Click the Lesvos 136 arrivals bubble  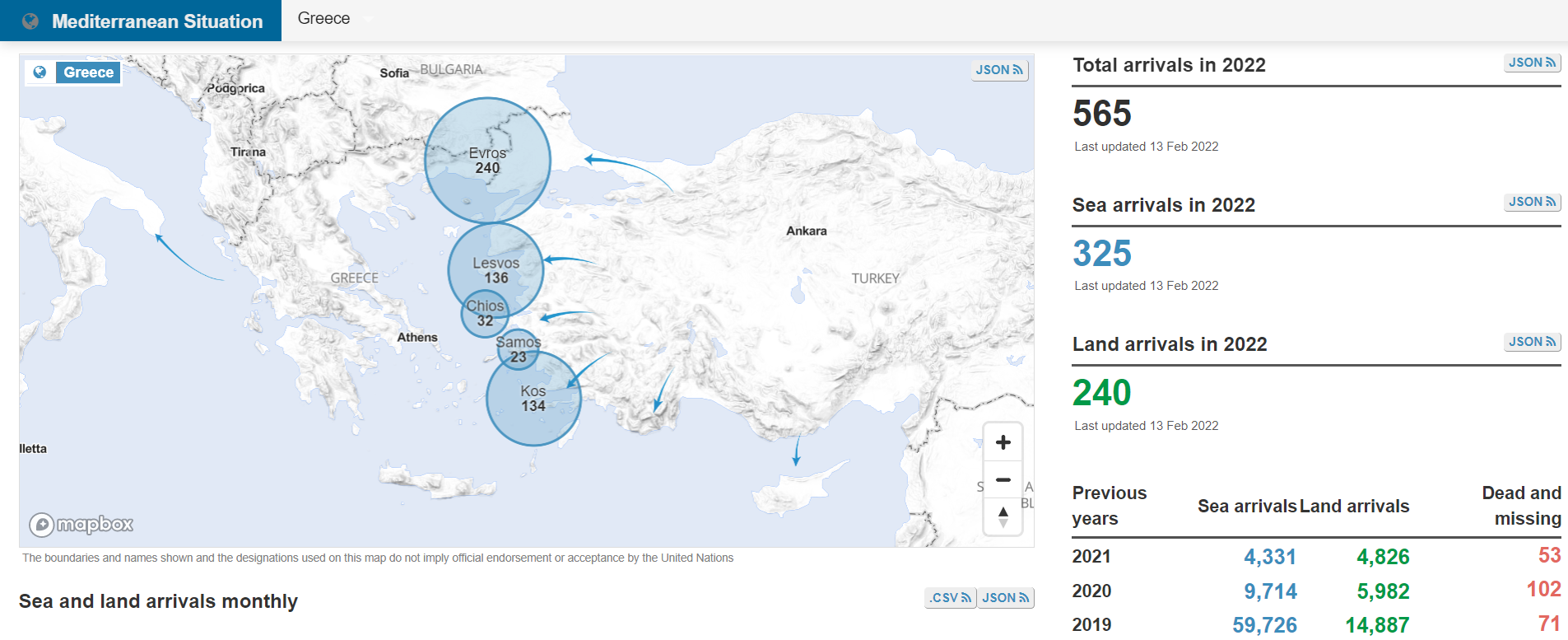[x=496, y=270]
